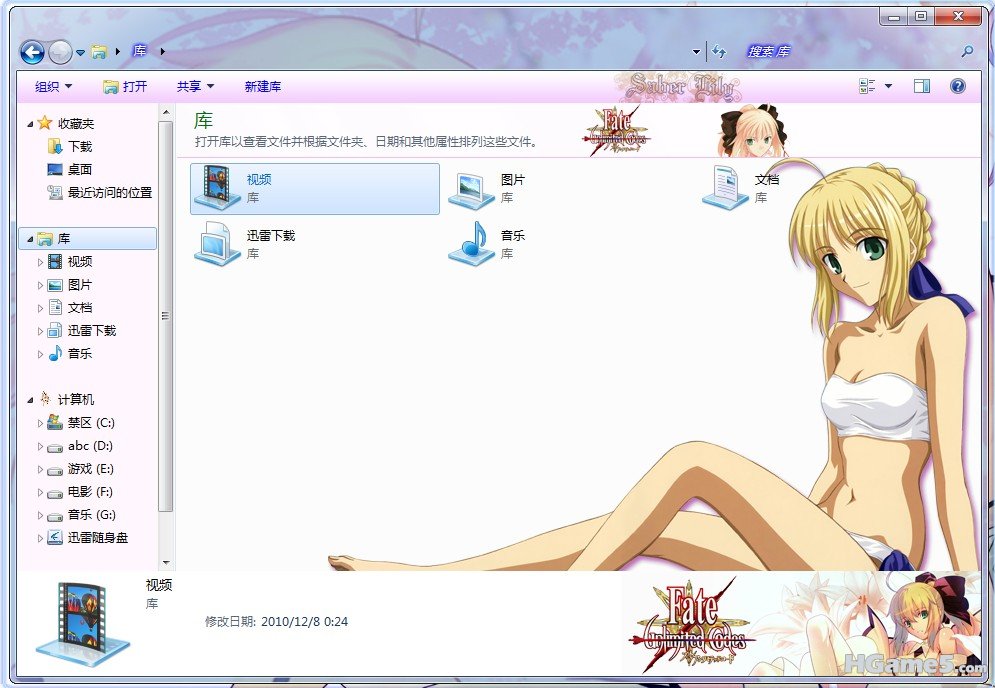The image size is (995, 688).
Task: Click the help question mark icon
Action: click(x=957, y=87)
